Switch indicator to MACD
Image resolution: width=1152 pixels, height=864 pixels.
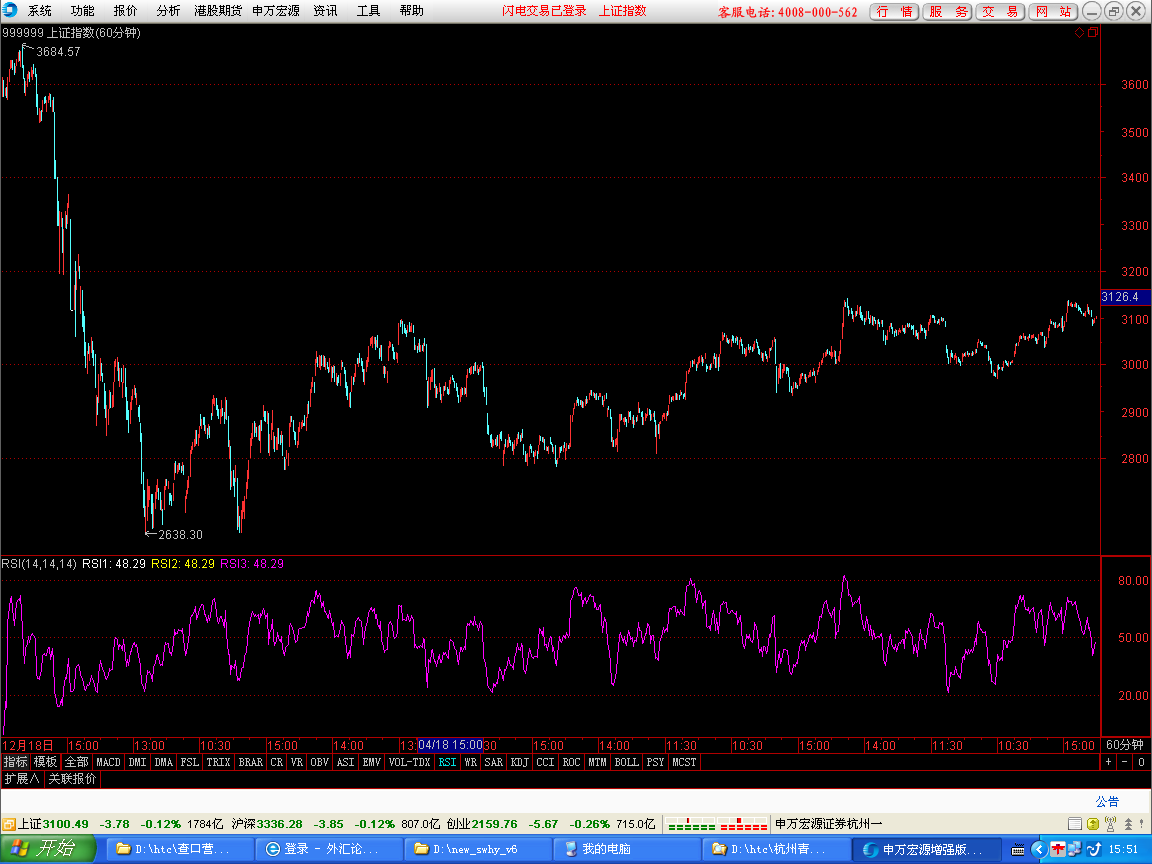click(x=108, y=762)
